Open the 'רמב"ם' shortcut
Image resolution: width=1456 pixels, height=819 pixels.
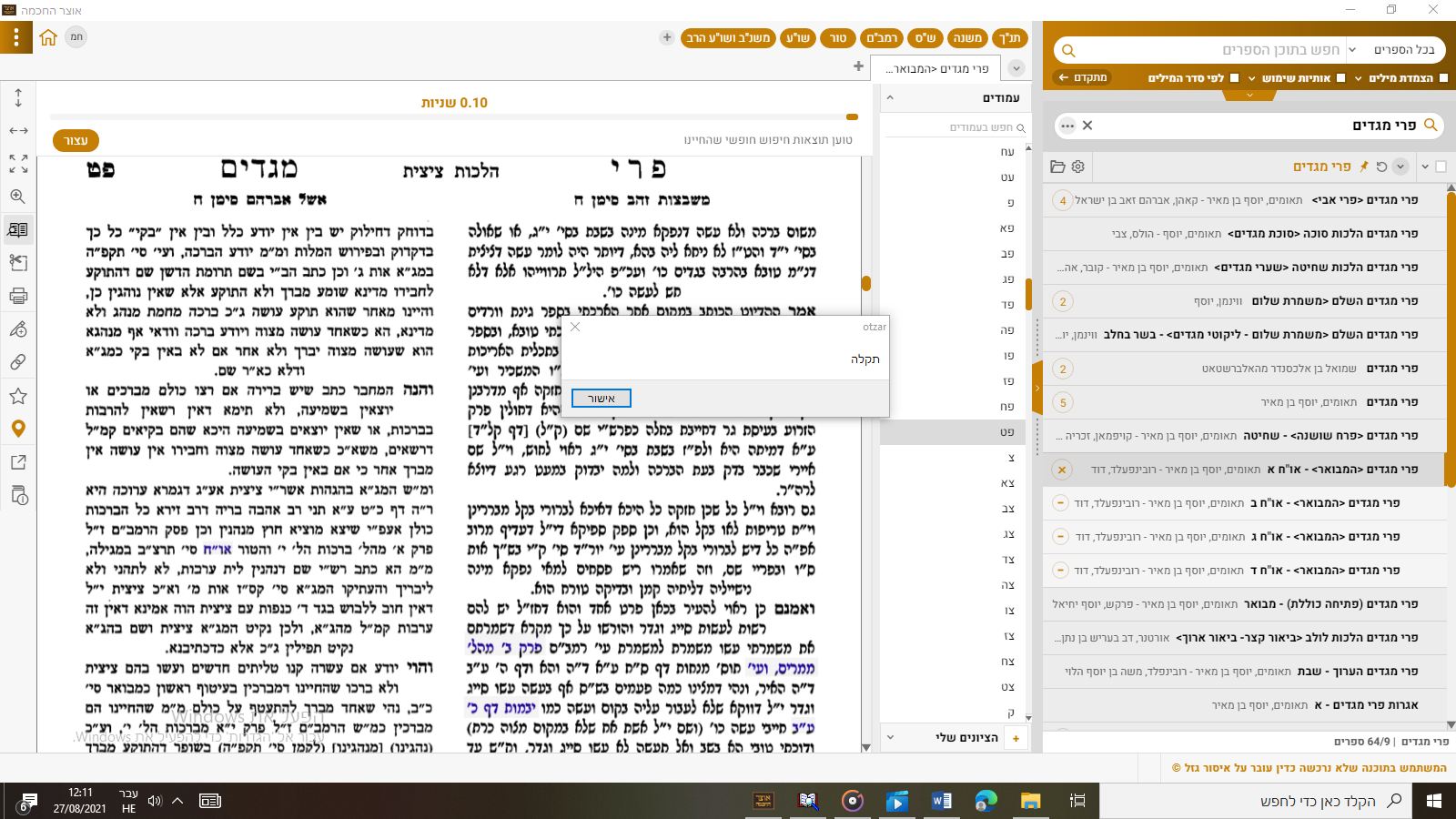[882, 37]
